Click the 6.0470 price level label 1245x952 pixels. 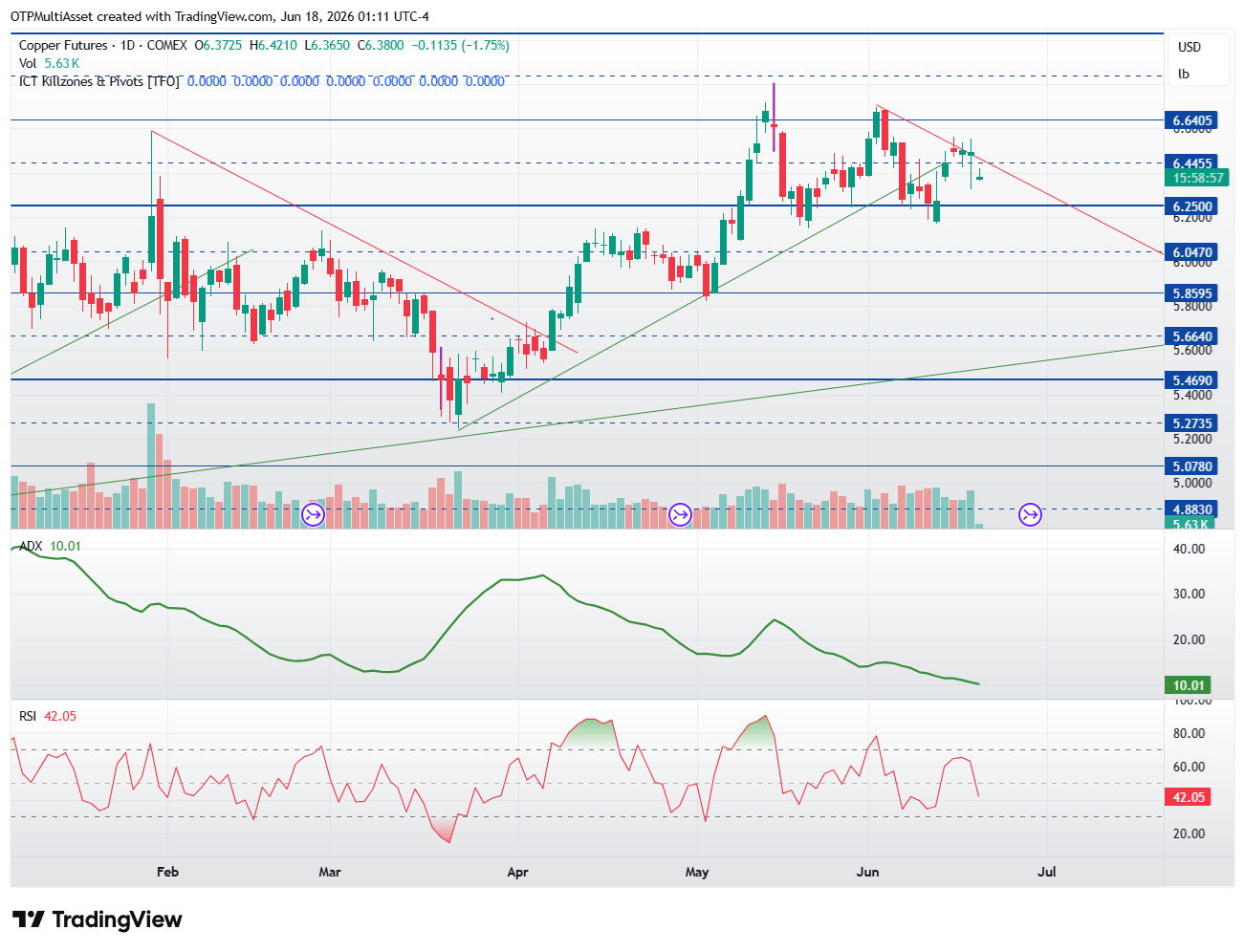(x=1192, y=253)
